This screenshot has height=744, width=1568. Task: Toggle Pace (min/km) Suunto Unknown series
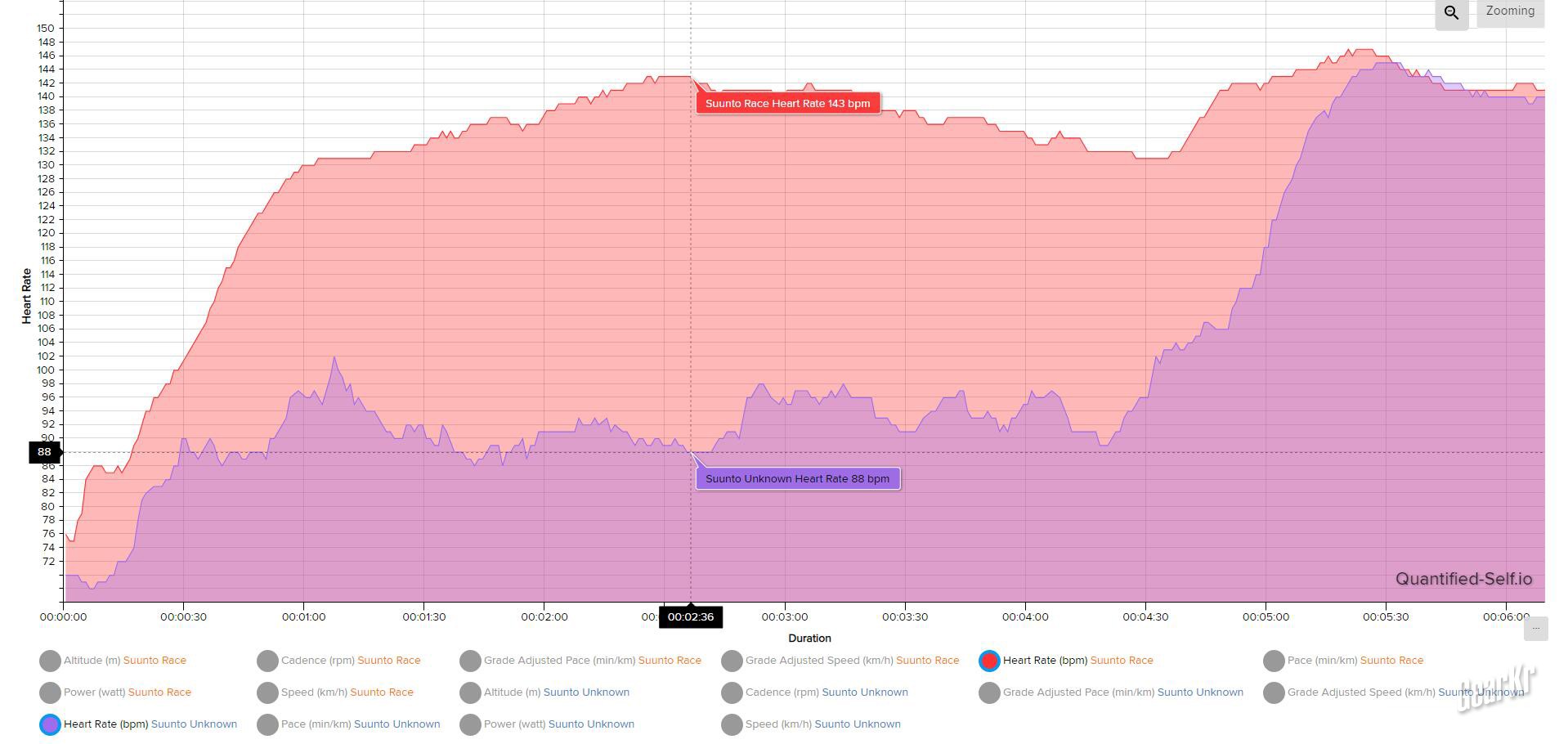[x=267, y=724]
